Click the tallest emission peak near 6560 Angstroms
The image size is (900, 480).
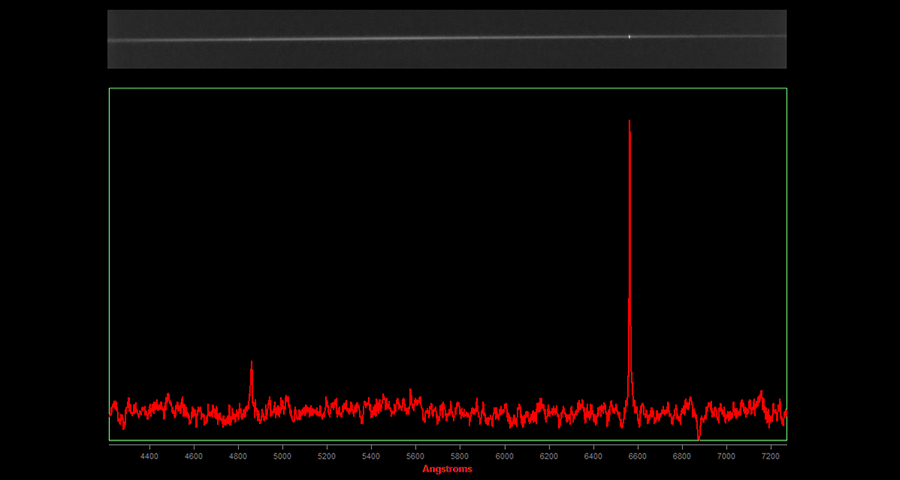(629, 124)
